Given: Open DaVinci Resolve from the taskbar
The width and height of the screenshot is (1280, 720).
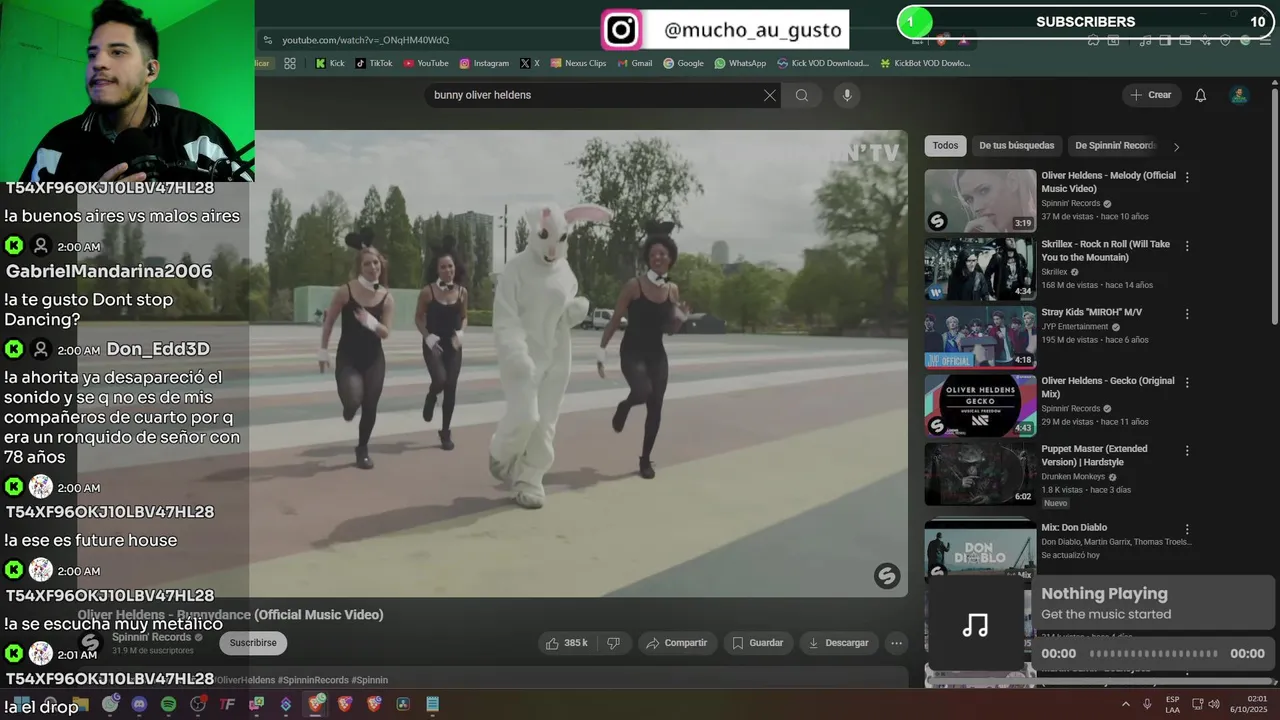Looking at the screenshot, I should pyautogui.click(x=403, y=704).
